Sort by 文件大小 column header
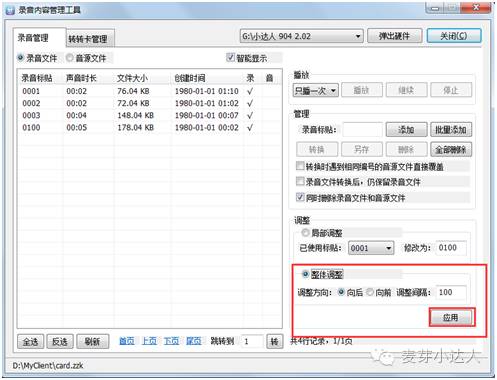Viewport: 497px width, 380px height. [x=133, y=78]
